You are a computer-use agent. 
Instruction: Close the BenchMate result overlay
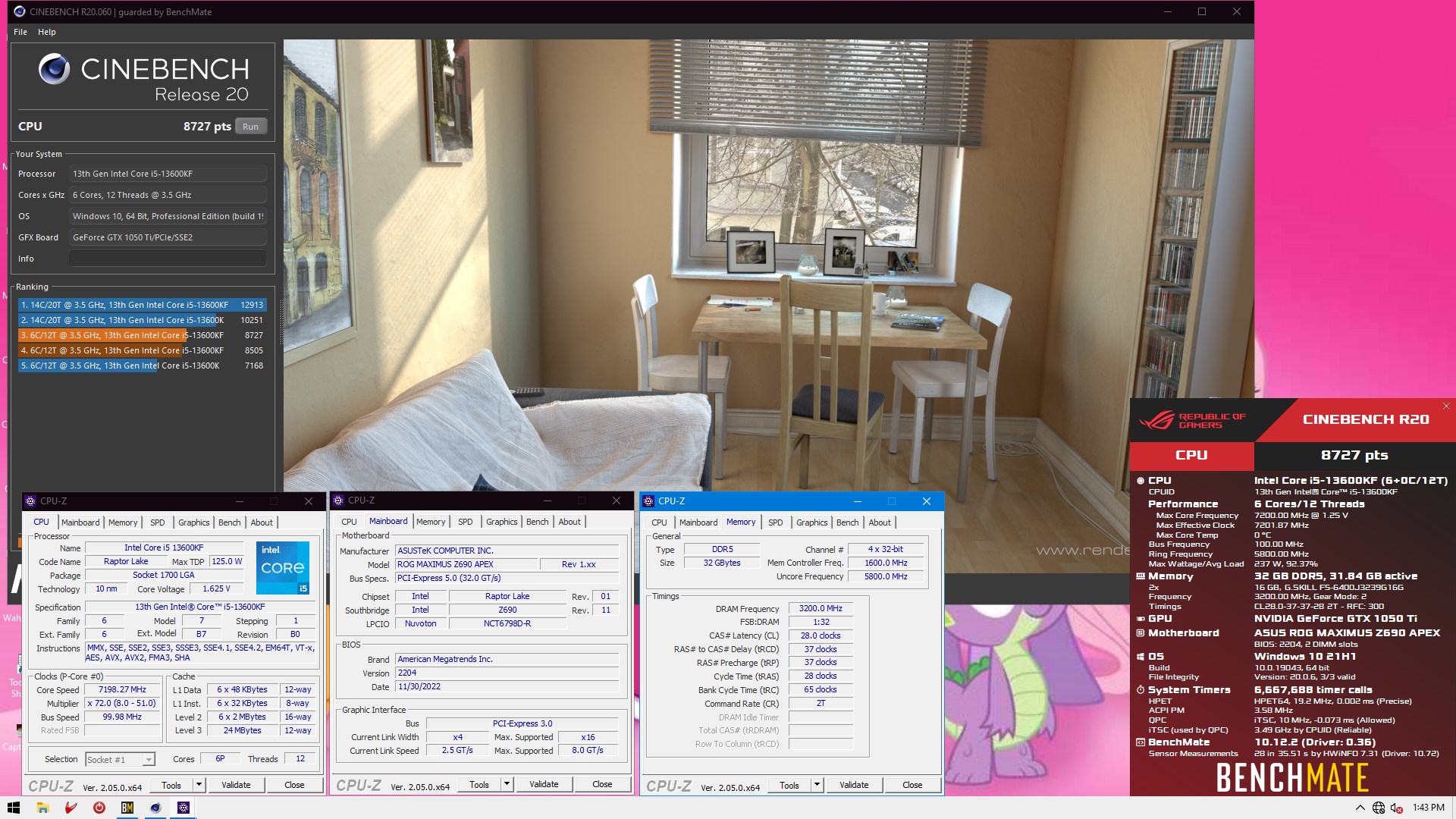coord(1446,406)
